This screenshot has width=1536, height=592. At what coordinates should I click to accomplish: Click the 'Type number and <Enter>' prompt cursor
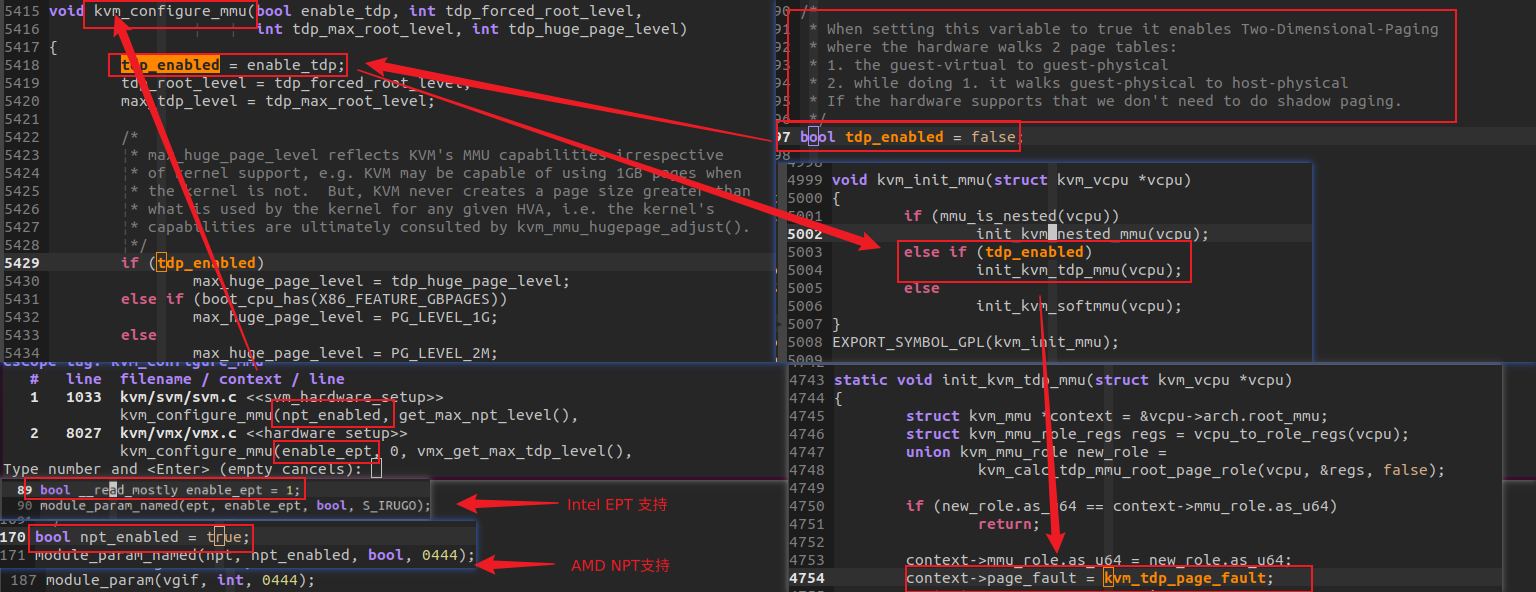point(376,469)
